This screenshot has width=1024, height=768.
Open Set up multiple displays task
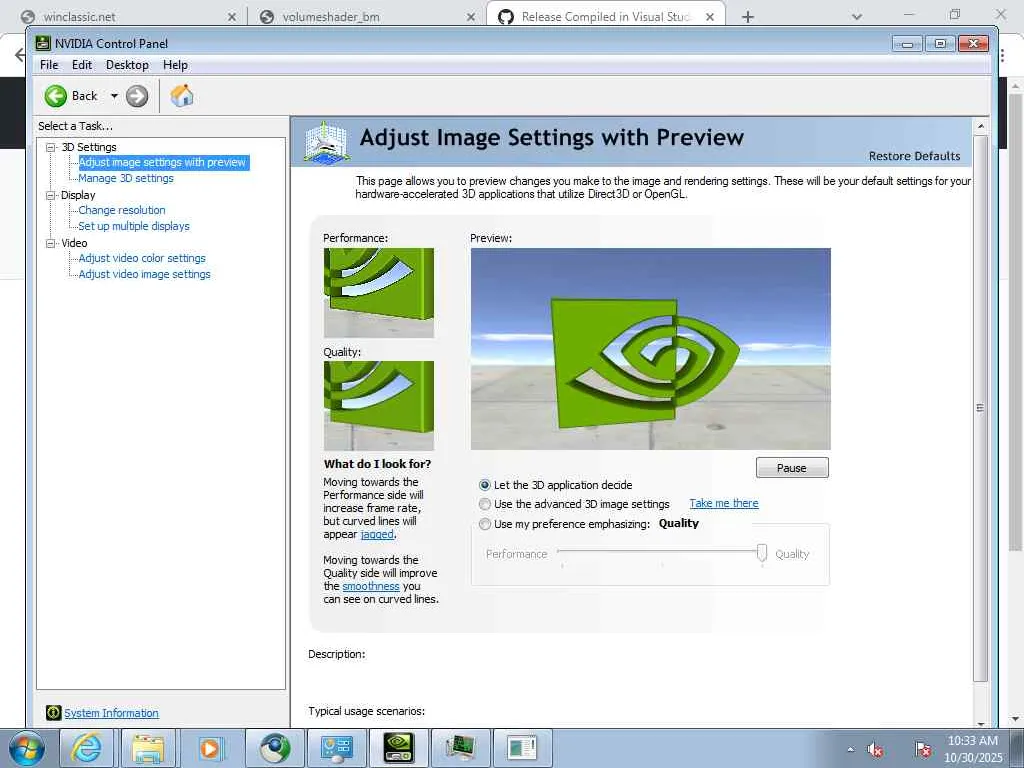click(x=134, y=226)
